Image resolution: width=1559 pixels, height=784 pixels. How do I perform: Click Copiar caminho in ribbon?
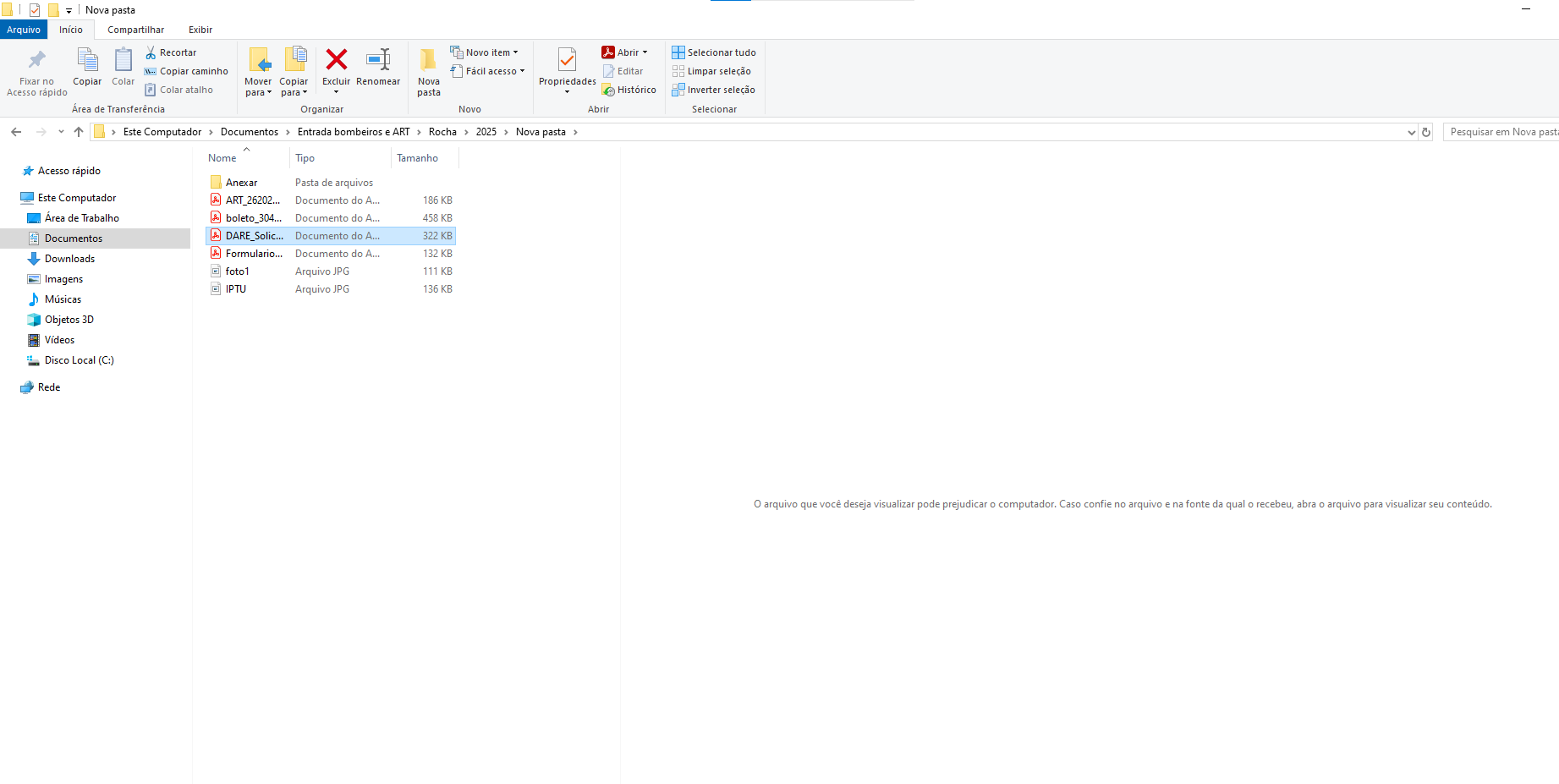tap(186, 71)
